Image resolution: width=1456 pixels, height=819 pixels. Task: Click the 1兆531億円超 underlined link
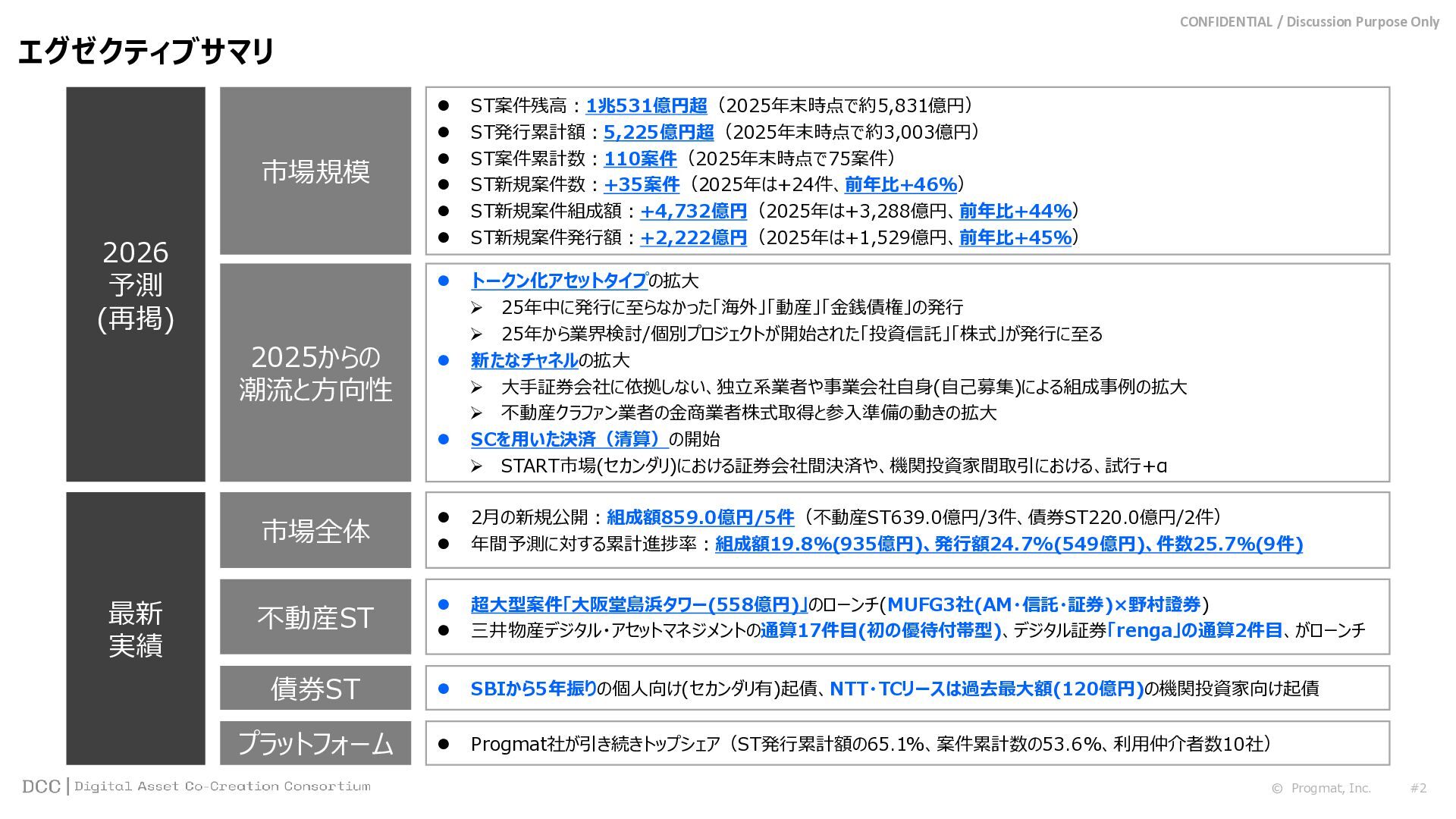(x=646, y=105)
